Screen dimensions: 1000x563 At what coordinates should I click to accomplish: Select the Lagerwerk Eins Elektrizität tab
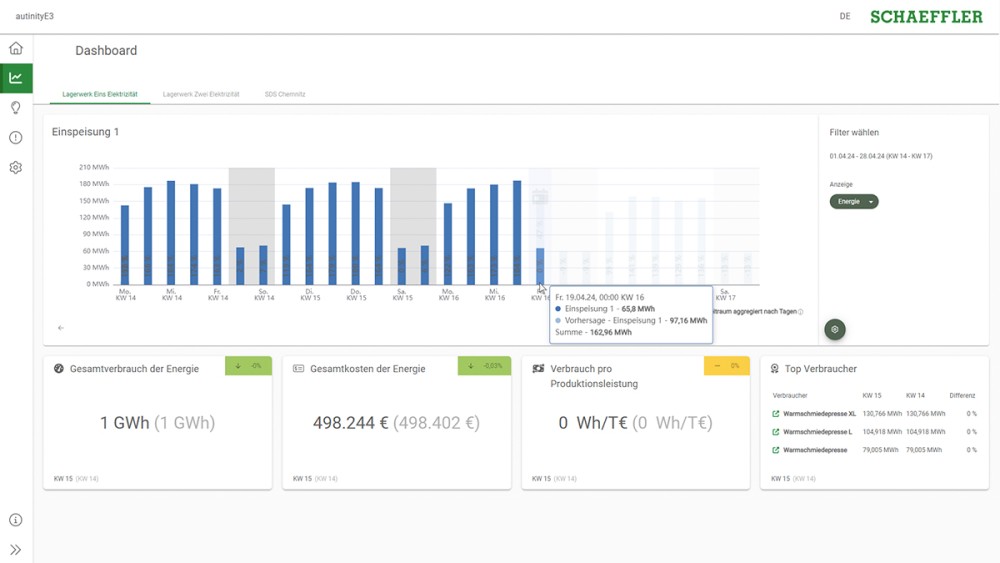click(100, 94)
